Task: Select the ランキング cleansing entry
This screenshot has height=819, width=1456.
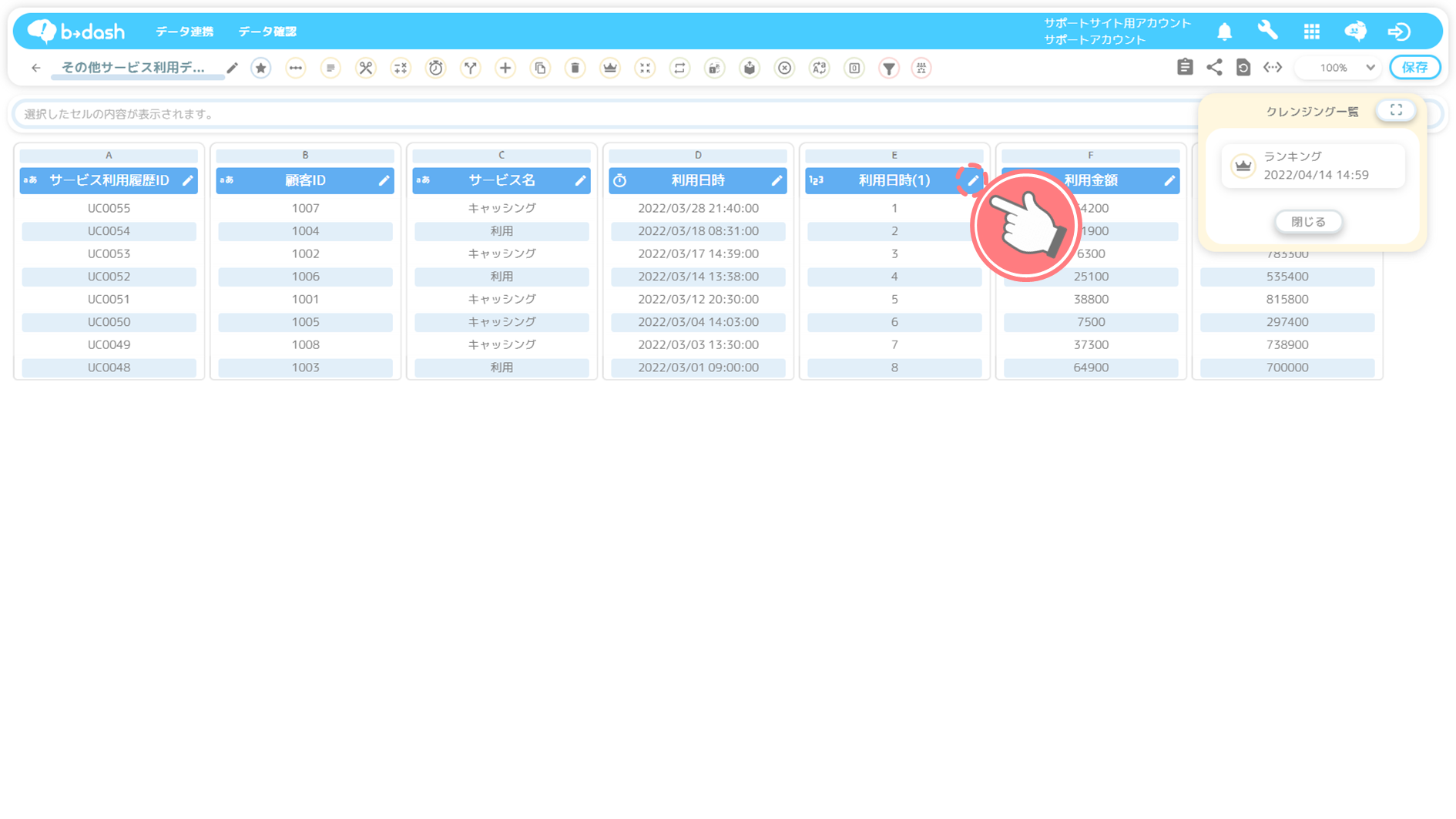Action: tap(1313, 166)
